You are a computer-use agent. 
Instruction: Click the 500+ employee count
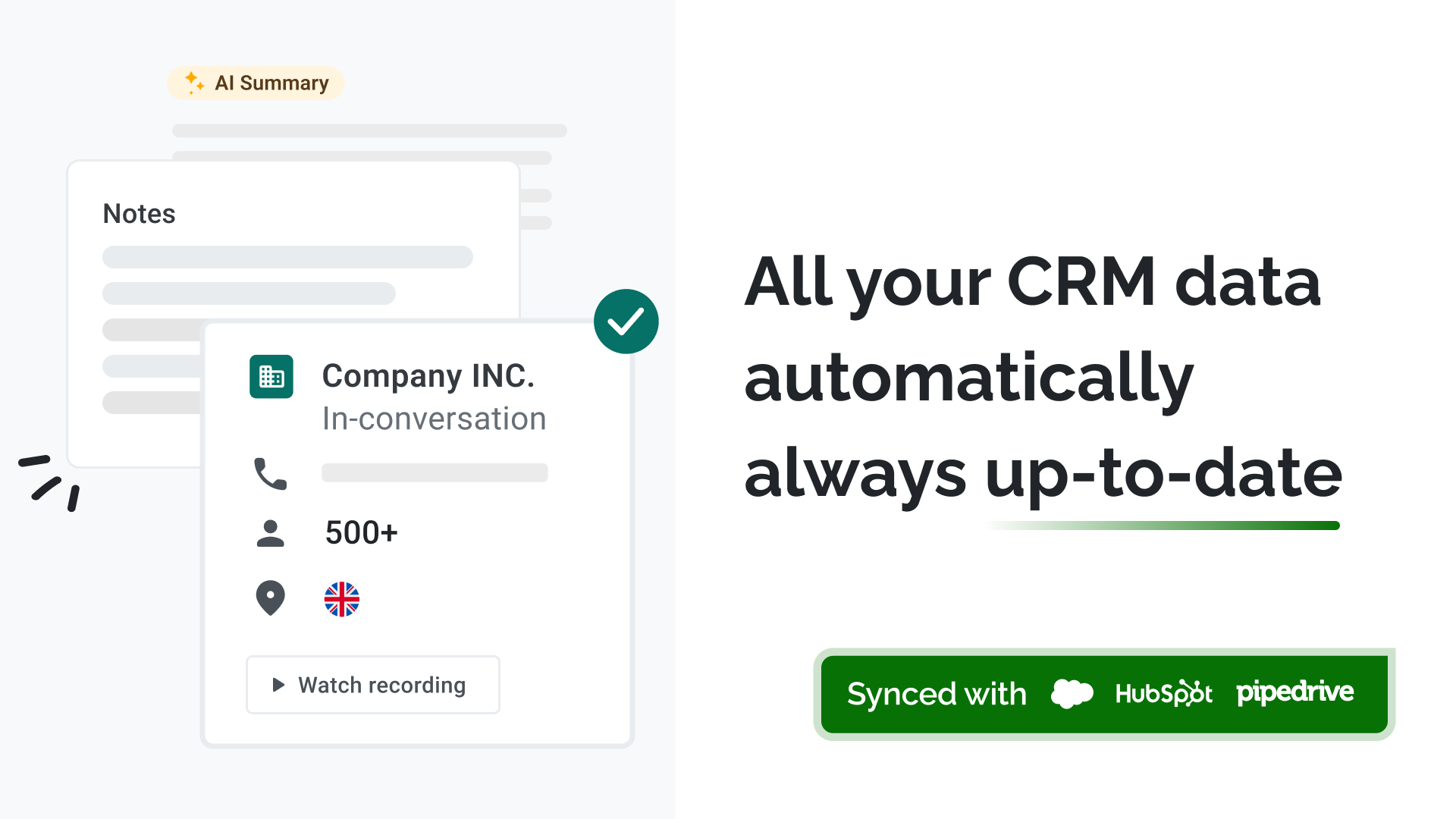(361, 533)
